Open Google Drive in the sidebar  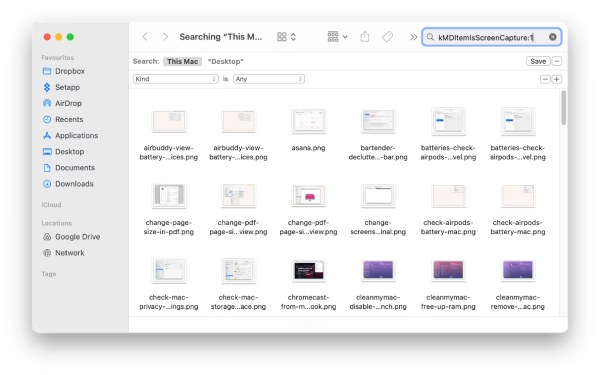click(x=72, y=237)
